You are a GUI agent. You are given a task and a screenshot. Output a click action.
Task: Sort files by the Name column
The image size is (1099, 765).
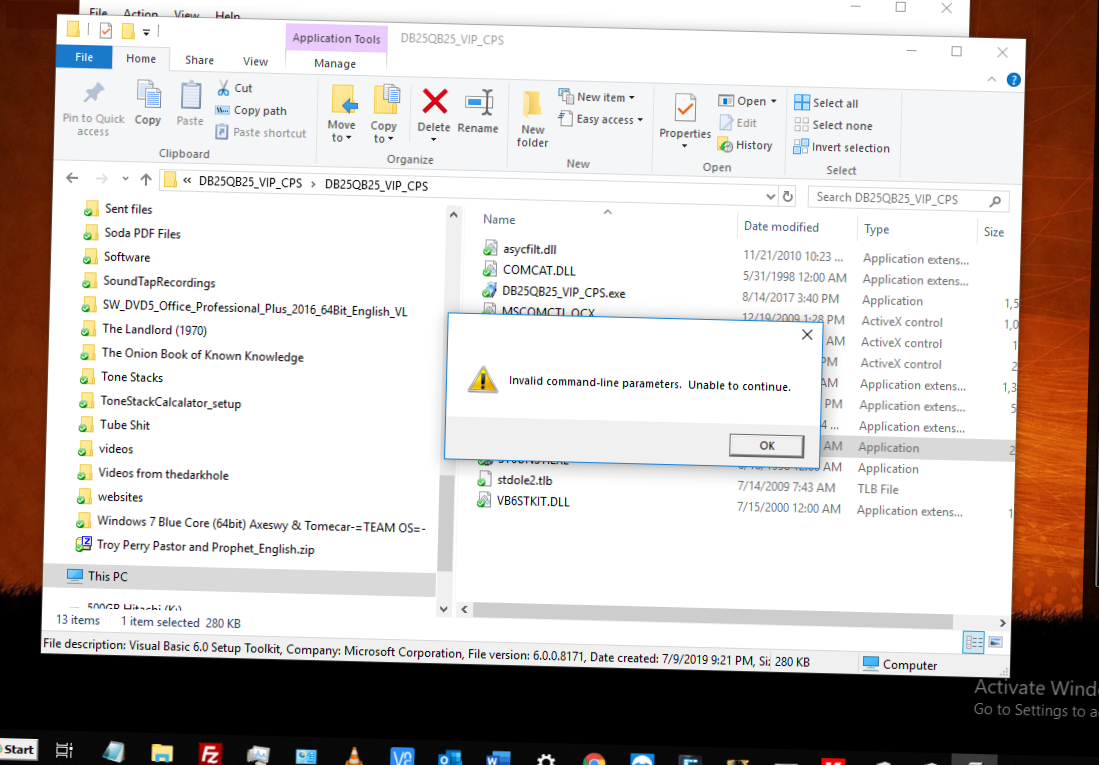coord(498,219)
